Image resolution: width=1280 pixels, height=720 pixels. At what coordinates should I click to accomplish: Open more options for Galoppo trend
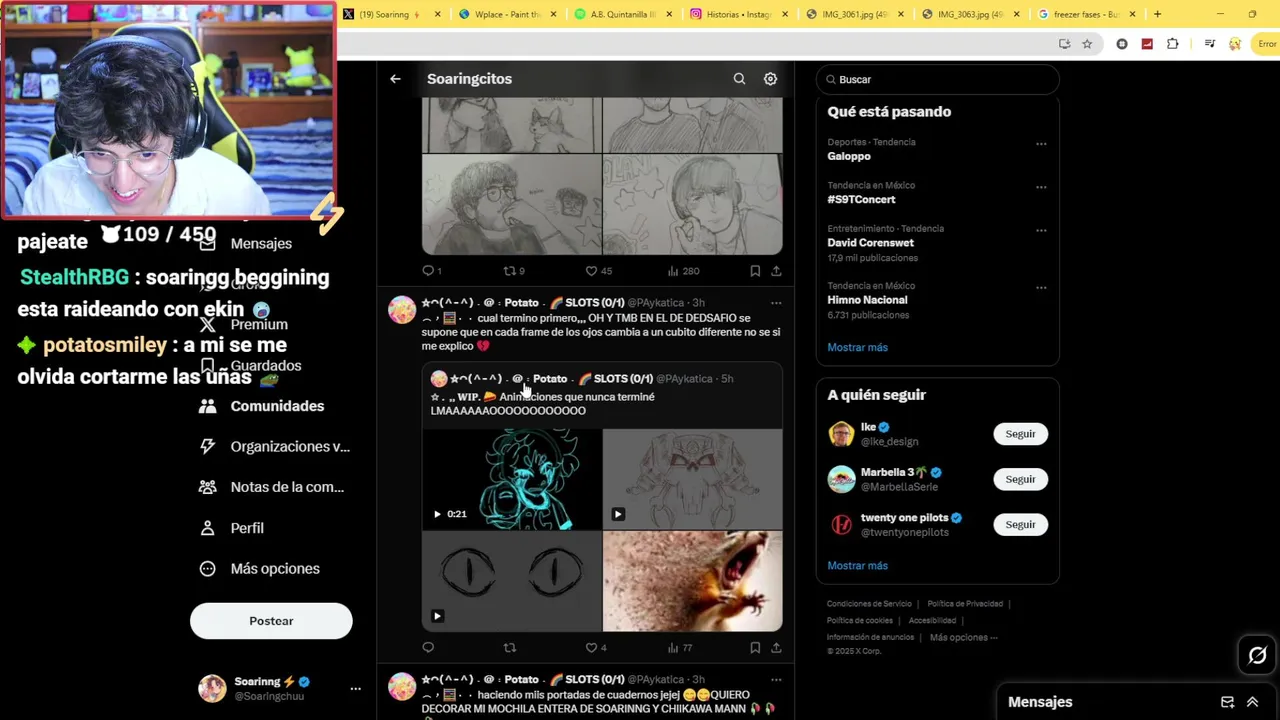(x=1041, y=144)
